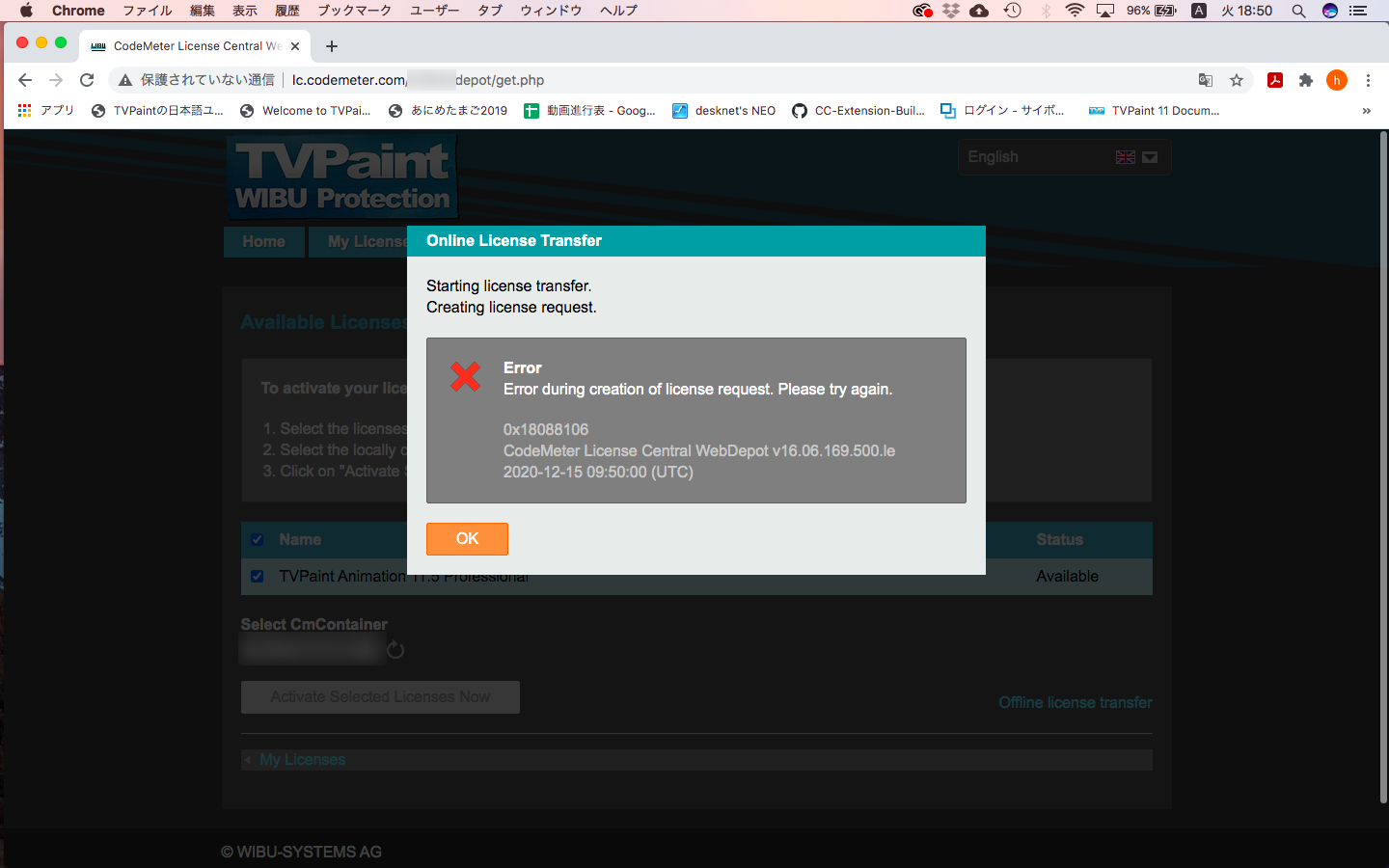1389x868 pixels.
Task: Toggle the TVPaint Animation license checkbox
Action: pyautogui.click(x=257, y=577)
